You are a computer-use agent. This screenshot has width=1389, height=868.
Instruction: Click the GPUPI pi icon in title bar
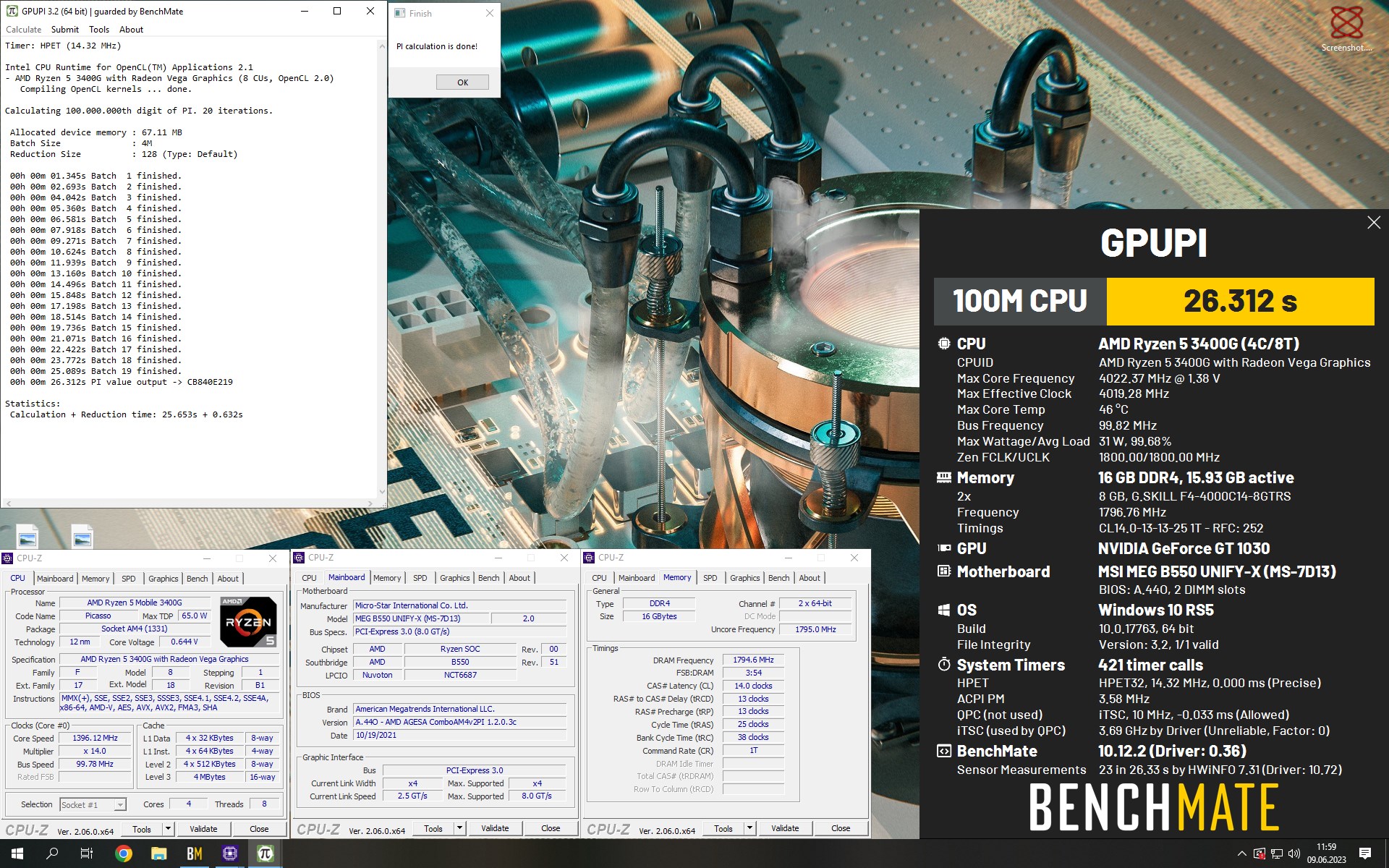(x=12, y=11)
